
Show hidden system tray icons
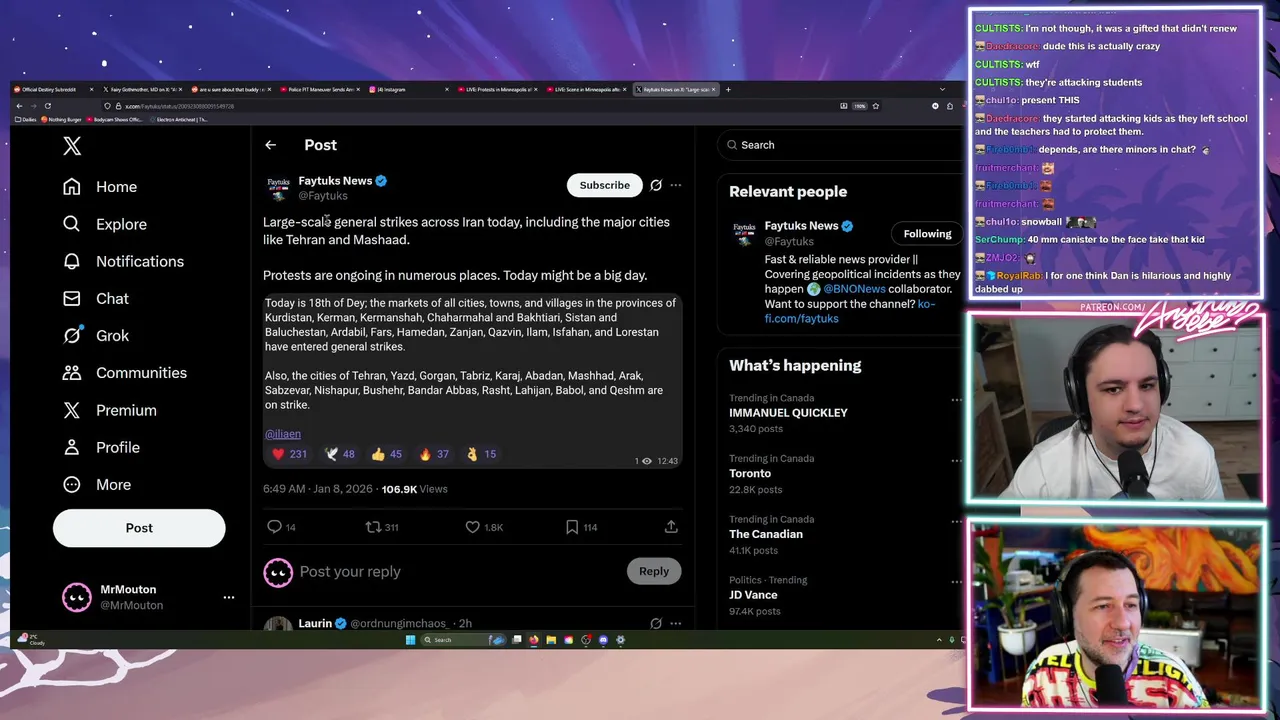pyautogui.click(x=939, y=640)
